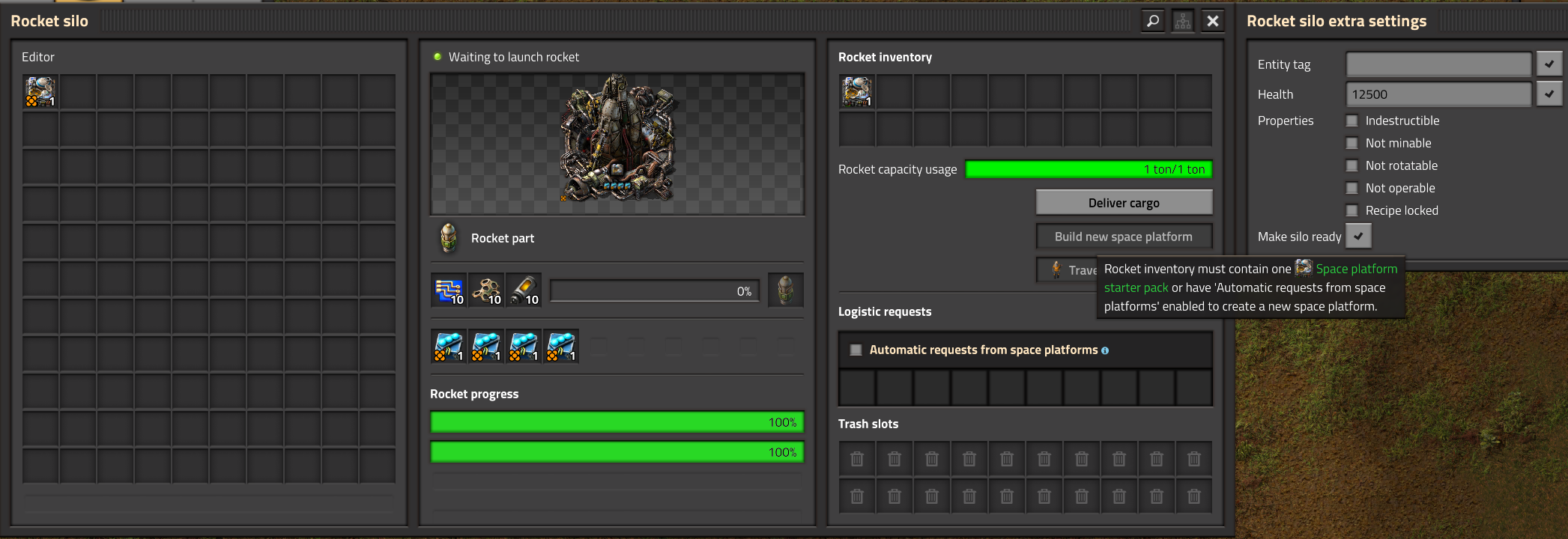Select starter pack in Rocket inventory
Image resolution: width=1568 pixels, height=539 pixels.
[x=856, y=92]
